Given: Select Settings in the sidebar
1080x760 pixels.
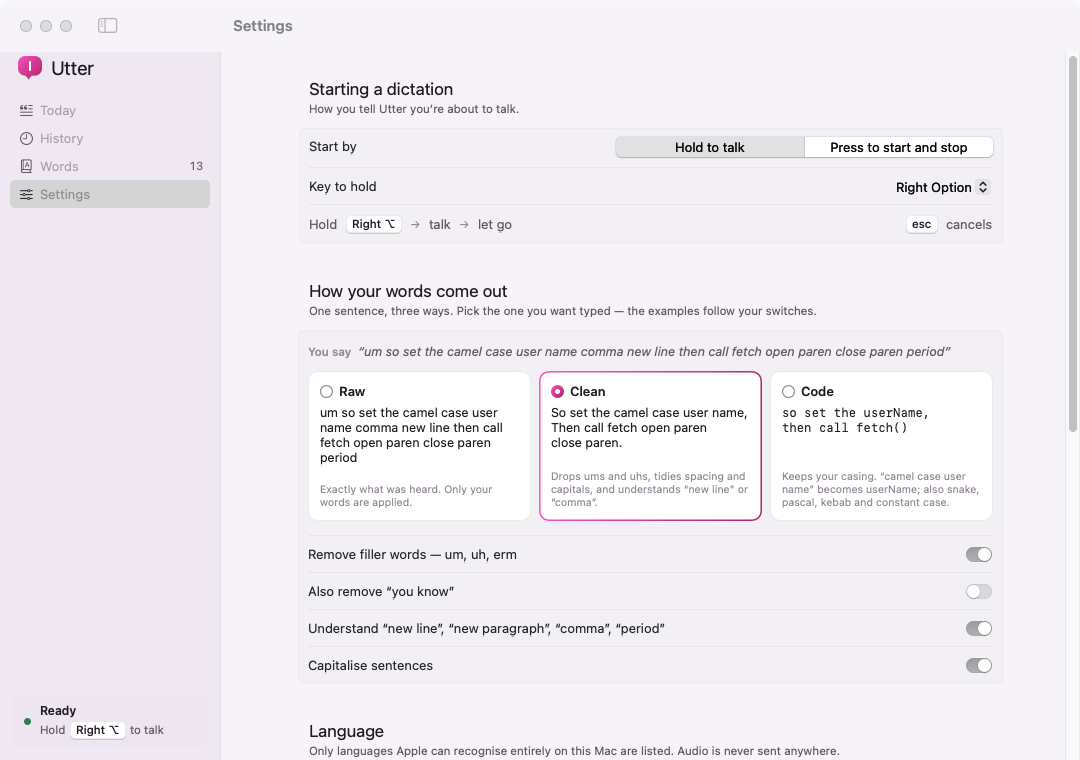Looking at the screenshot, I should click(110, 194).
